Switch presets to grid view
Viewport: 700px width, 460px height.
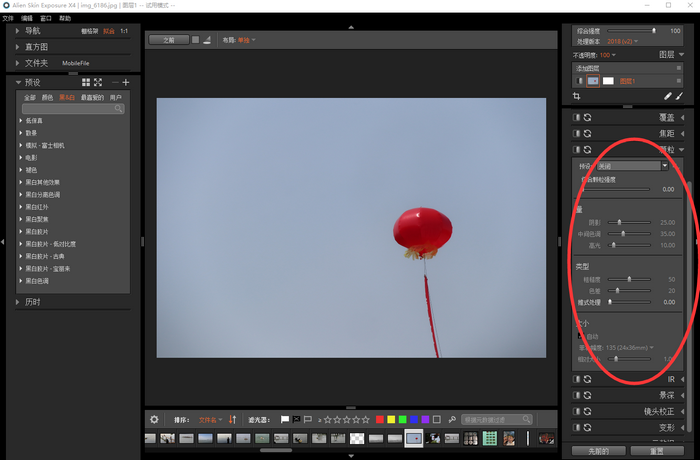tap(86, 82)
